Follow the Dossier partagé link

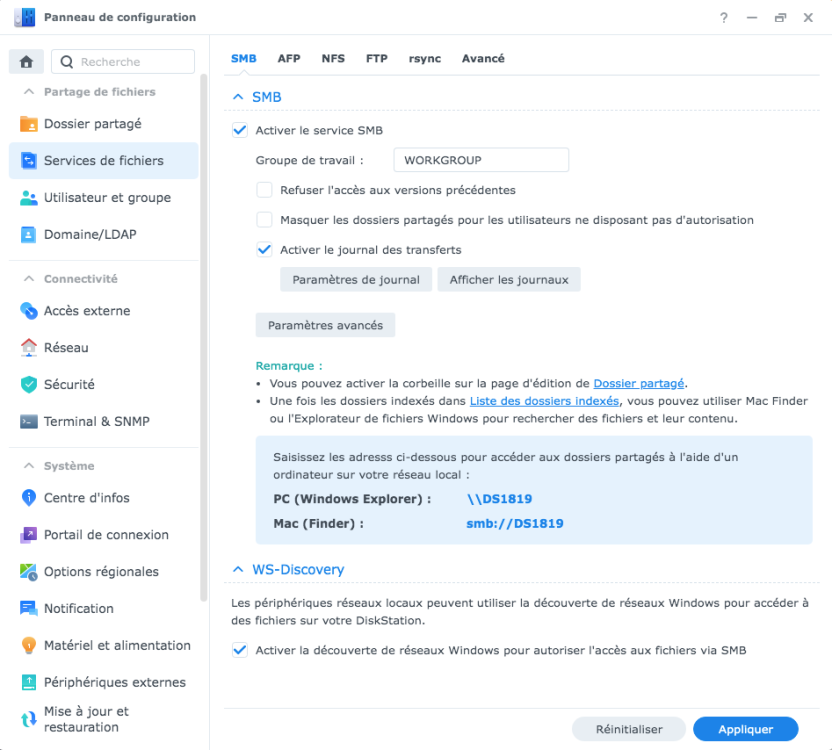coord(639,383)
